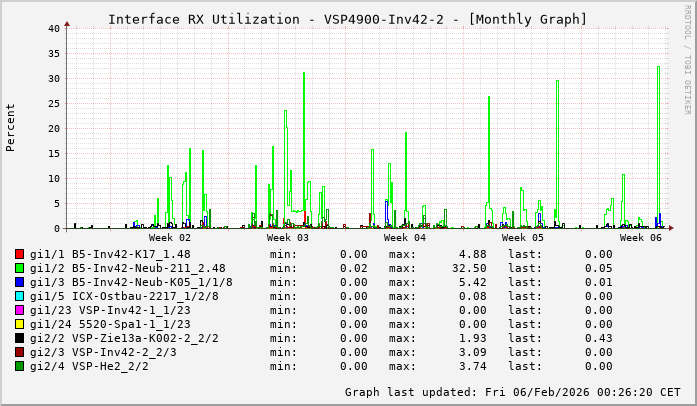Image resolution: width=697 pixels, height=406 pixels.
Task: Click the dark red gi2/3 legend swatch
Action: click(x=20, y=352)
